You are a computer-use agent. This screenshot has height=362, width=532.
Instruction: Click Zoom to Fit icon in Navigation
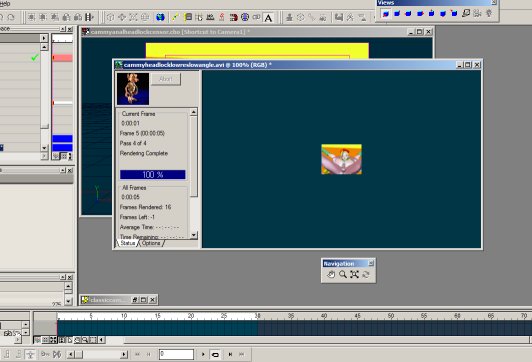[x=354, y=274]
